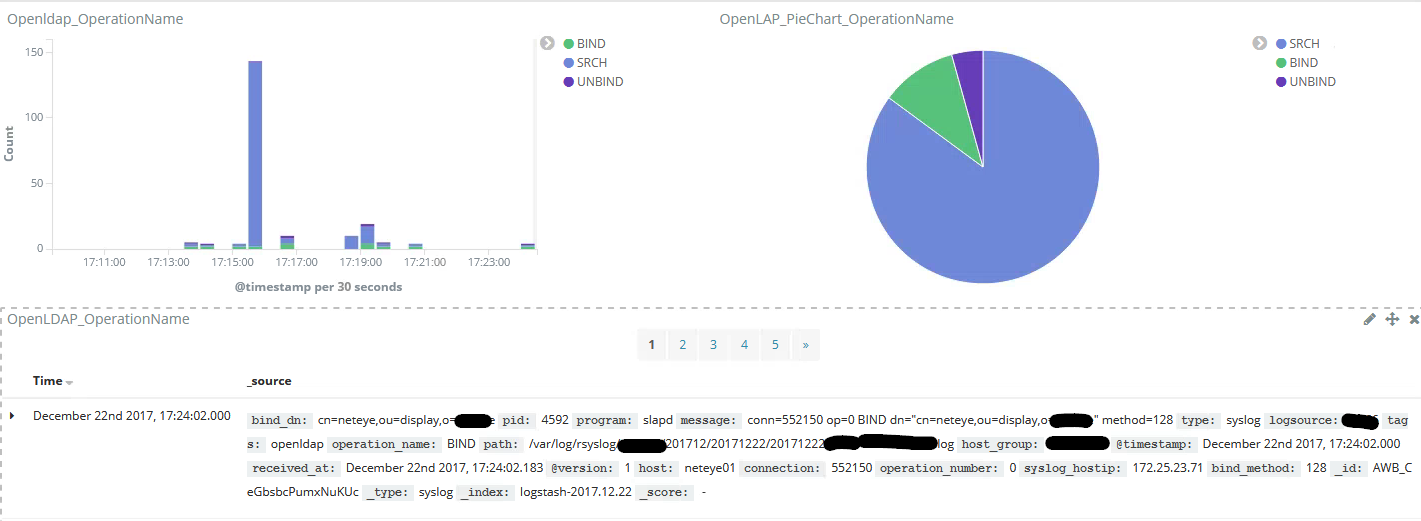Click BIND legend color dot in bar chart
The width and height of the screenshot is (1421, 521).
(569, 44)
